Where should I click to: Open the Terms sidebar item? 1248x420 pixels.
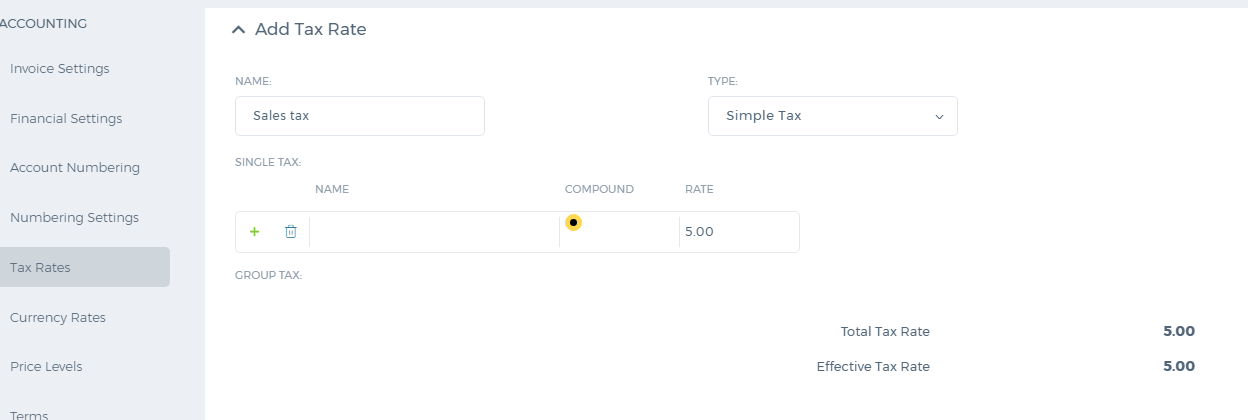[29, 414]
